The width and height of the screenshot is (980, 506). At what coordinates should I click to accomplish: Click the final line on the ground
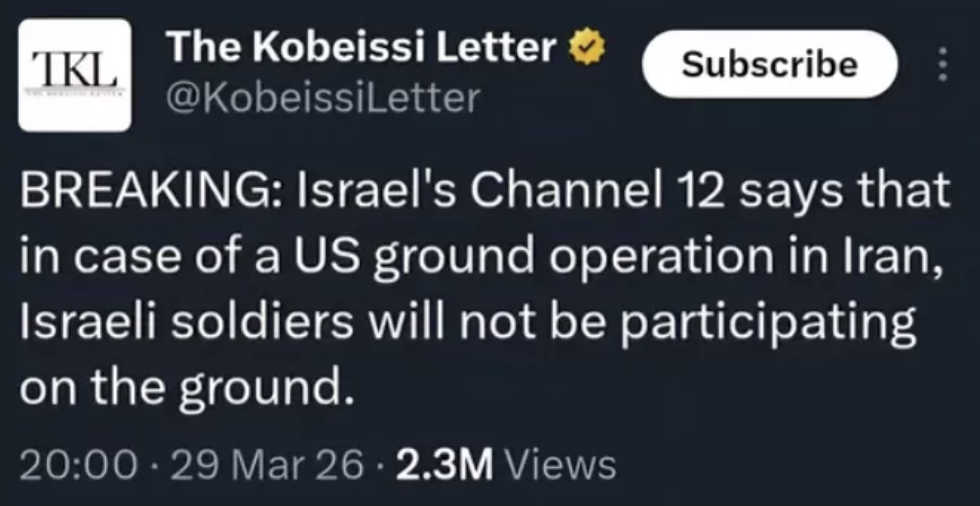coord(187,387)
